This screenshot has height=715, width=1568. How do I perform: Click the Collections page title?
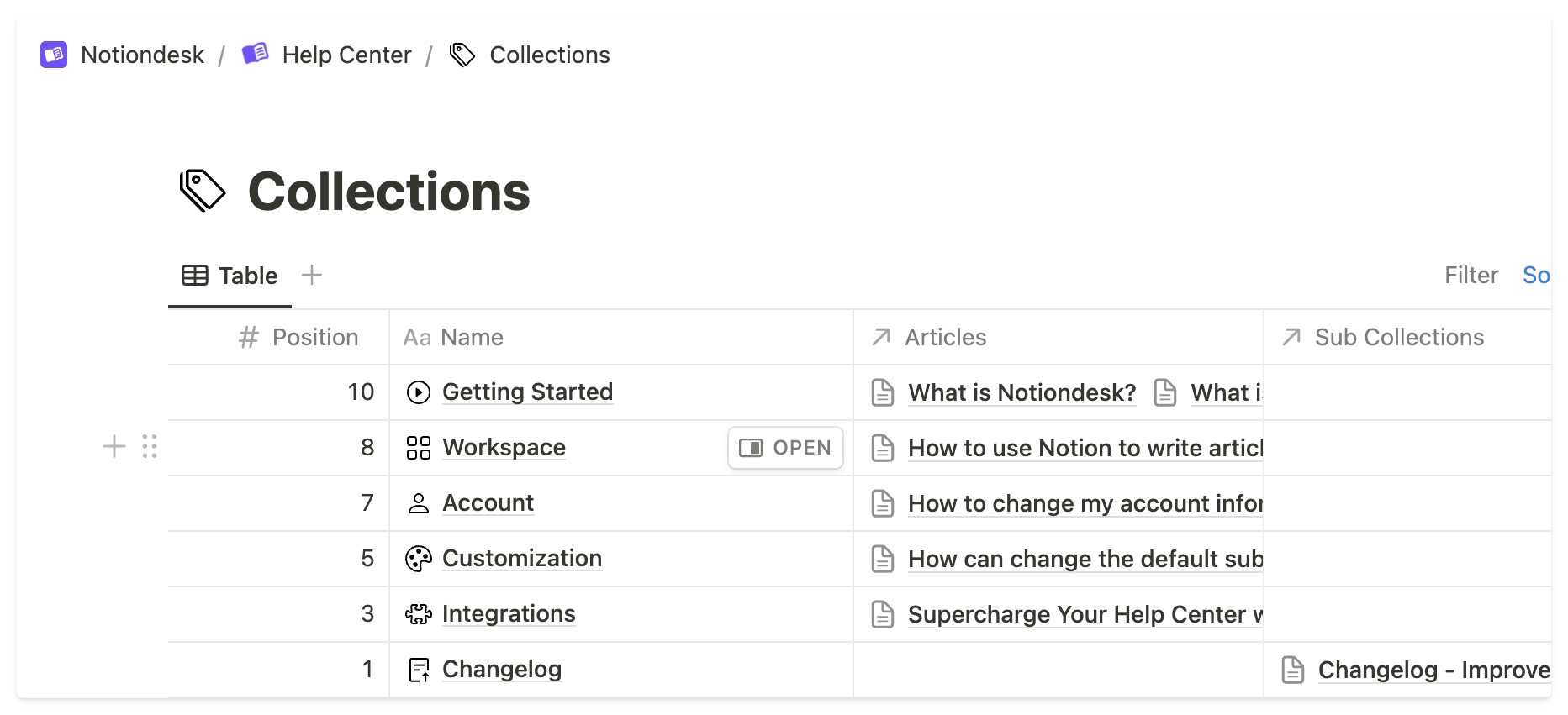pyautogui.click(x=388, y=192)
